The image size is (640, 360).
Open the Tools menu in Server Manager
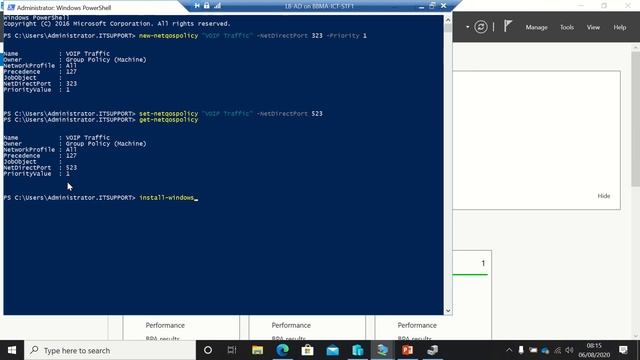click(567, 27)
